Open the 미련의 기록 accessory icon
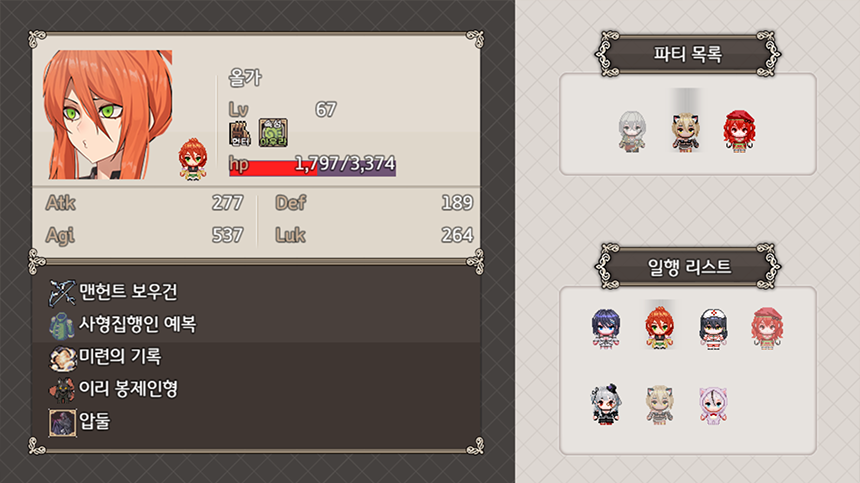860x483 pixels. pos(63,357)
